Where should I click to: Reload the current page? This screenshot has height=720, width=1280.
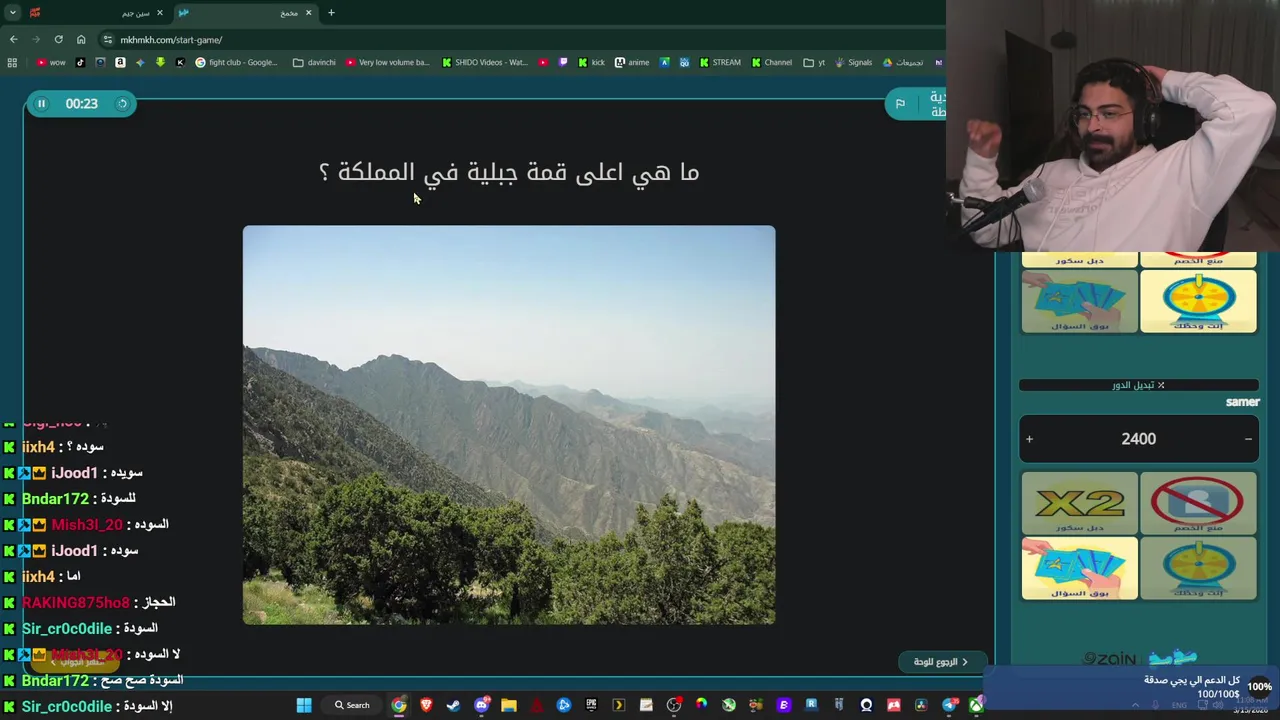58,40
